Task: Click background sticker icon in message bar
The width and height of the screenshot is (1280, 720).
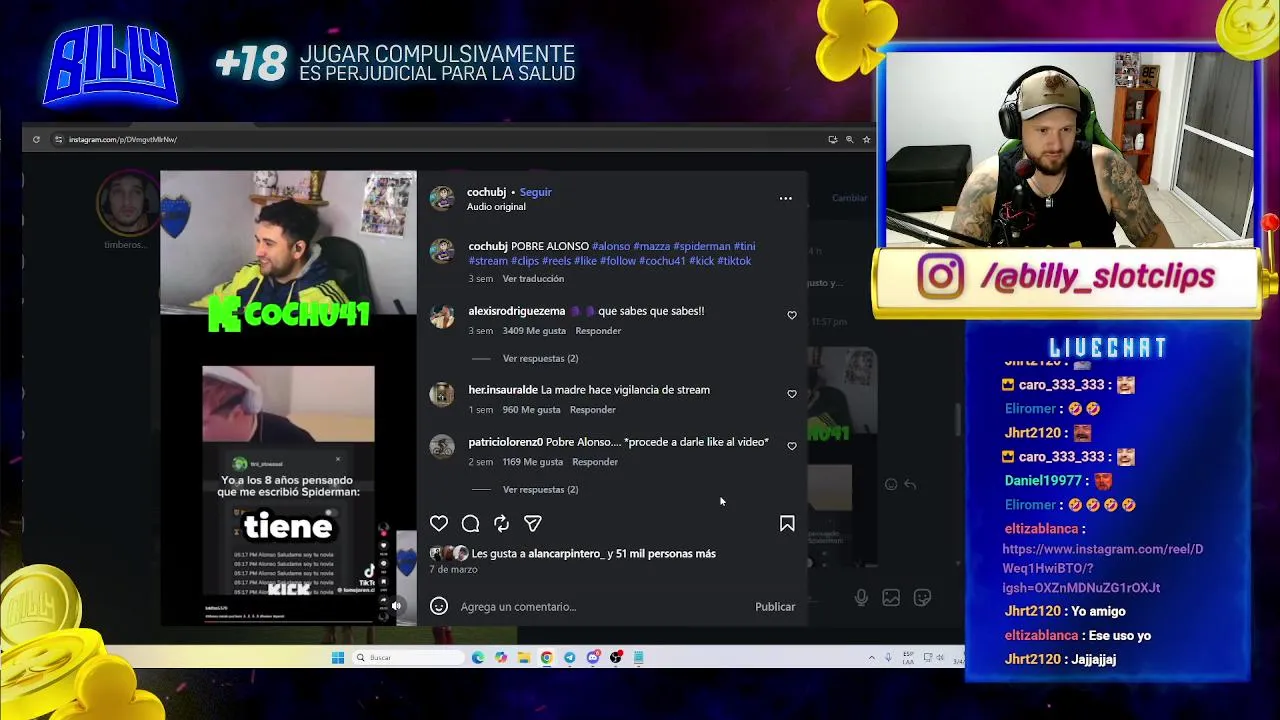Action: [922, 598]
